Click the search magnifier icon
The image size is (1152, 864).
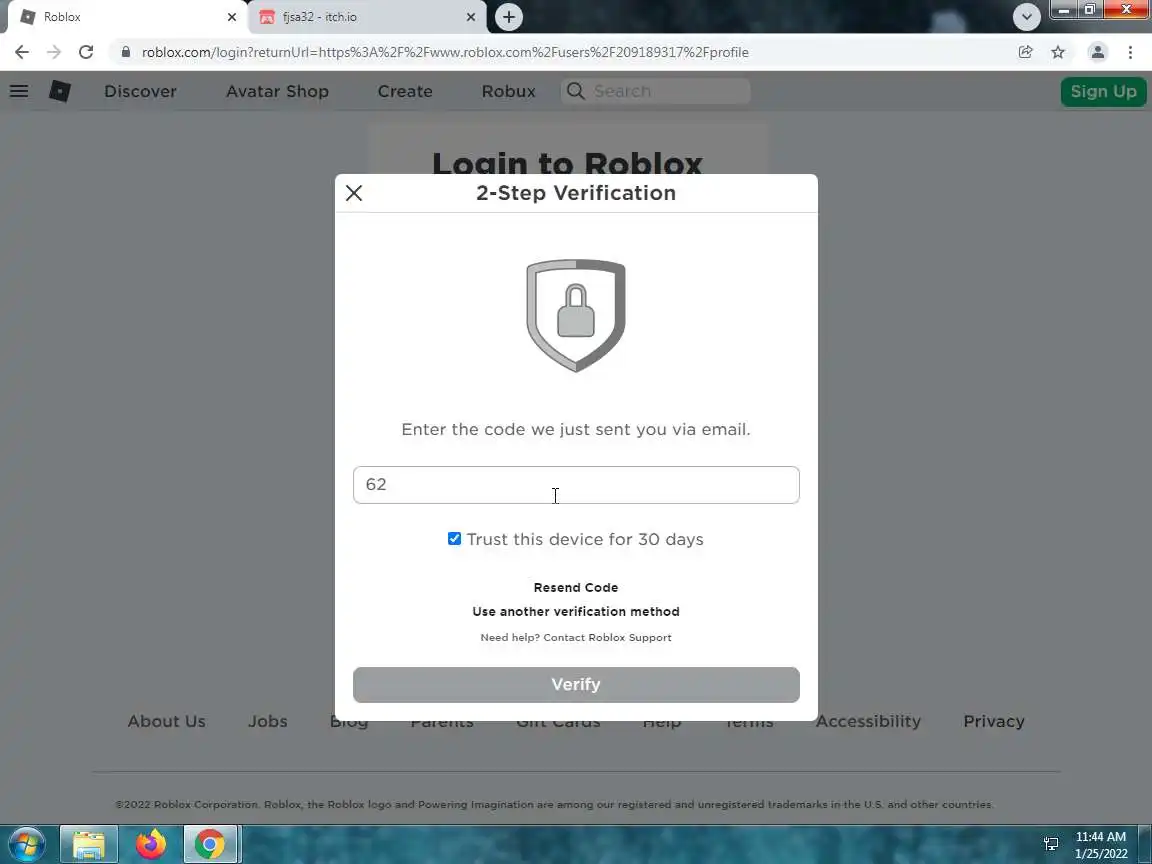(576, 91)
